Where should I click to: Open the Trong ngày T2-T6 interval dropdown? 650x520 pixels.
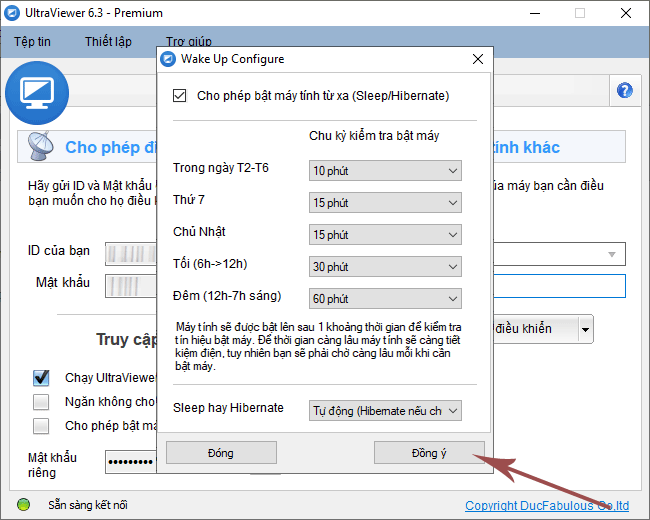click(x=385, y=171)
